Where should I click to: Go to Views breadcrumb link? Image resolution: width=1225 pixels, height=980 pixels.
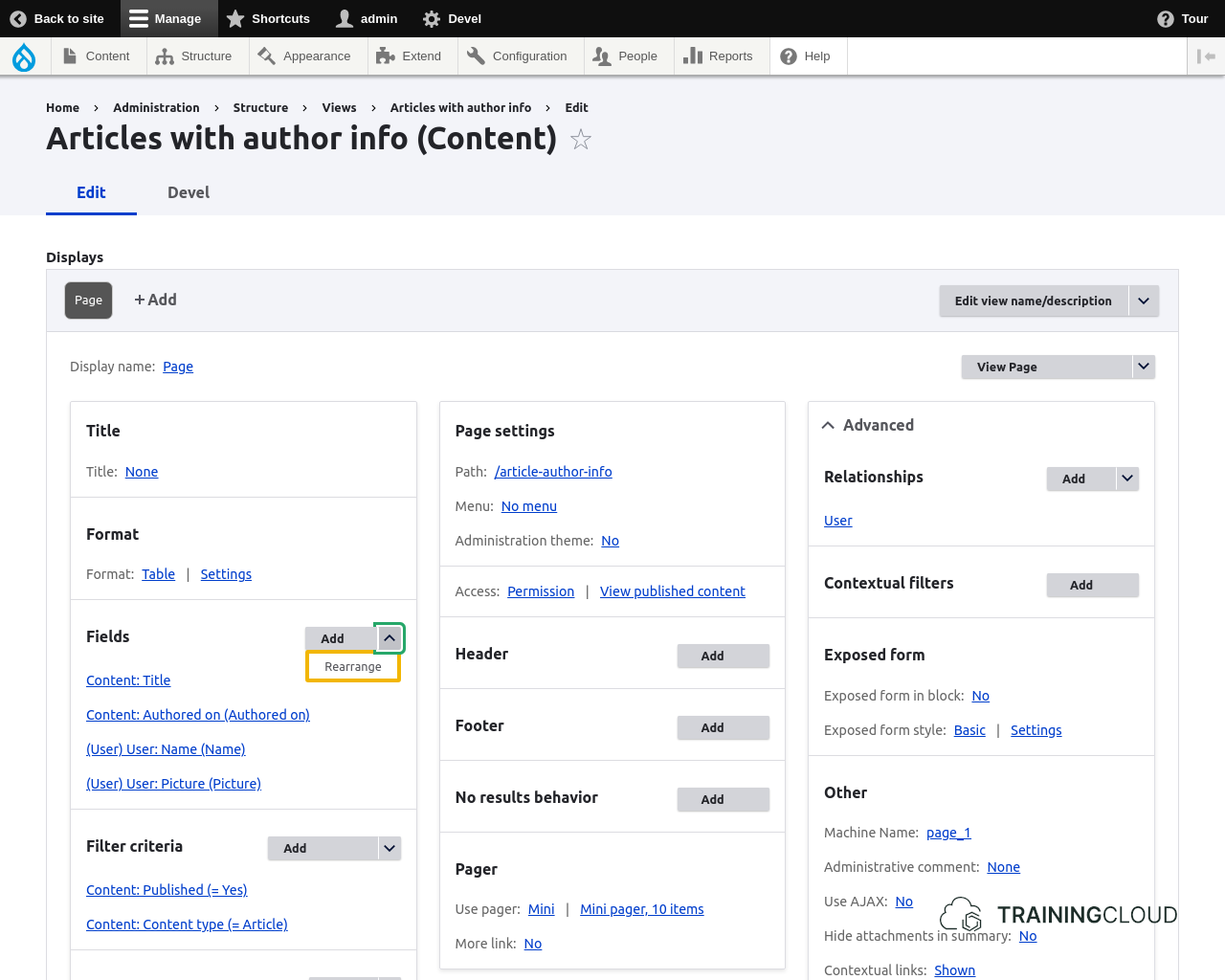[339, 108]
